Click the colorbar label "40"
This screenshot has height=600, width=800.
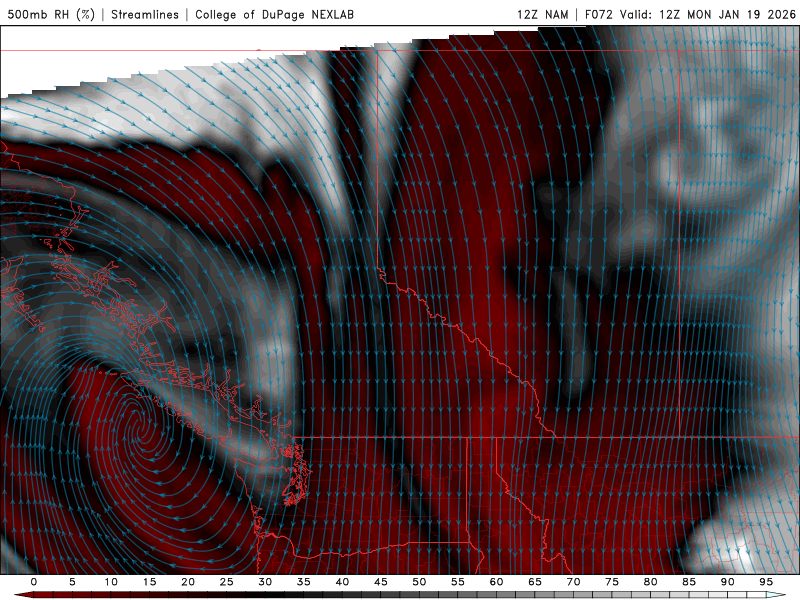pos(342,582)
